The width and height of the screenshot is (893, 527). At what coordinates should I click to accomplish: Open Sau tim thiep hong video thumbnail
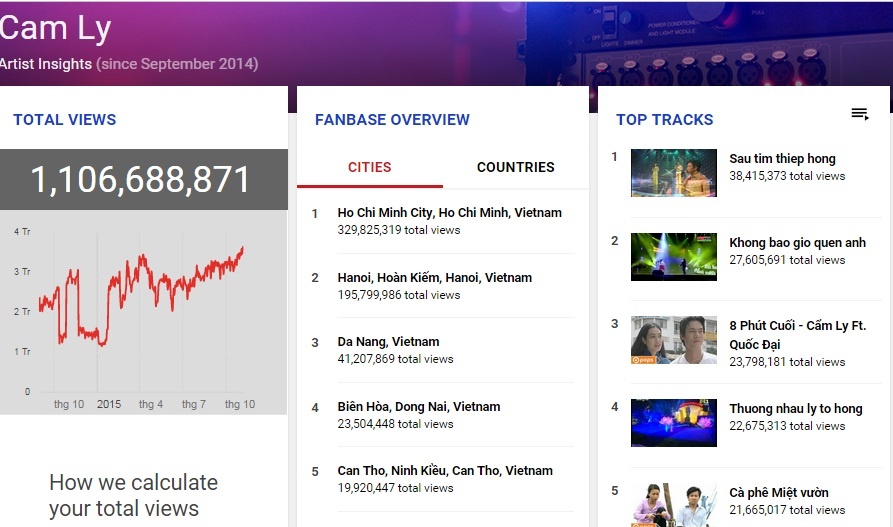(x=673, y=173)
